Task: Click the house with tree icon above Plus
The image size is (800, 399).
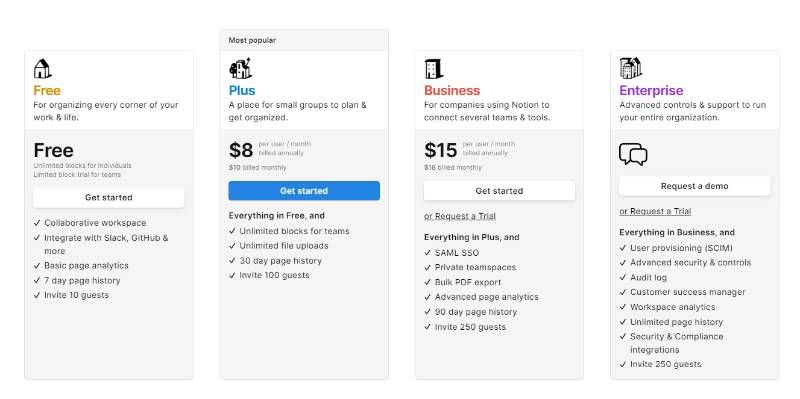Action: (240, 68)
